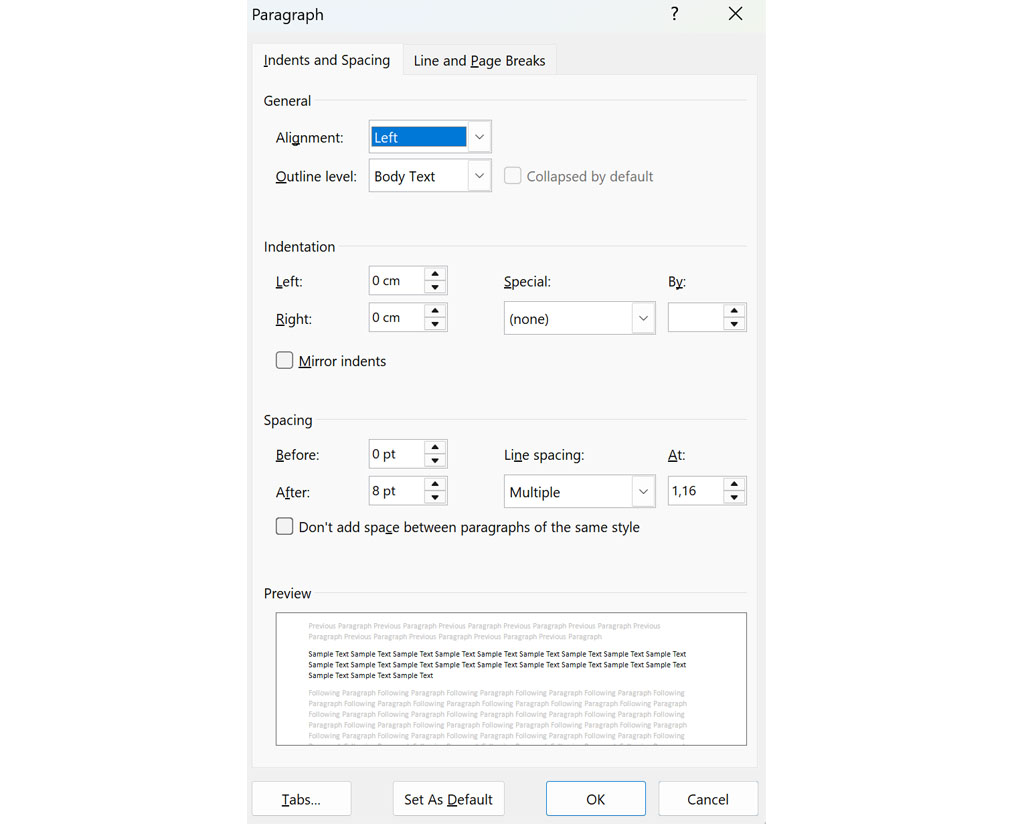Dismiss the dialog with Cancel
The image size is (1012, 824).
(x=708, y=798)
